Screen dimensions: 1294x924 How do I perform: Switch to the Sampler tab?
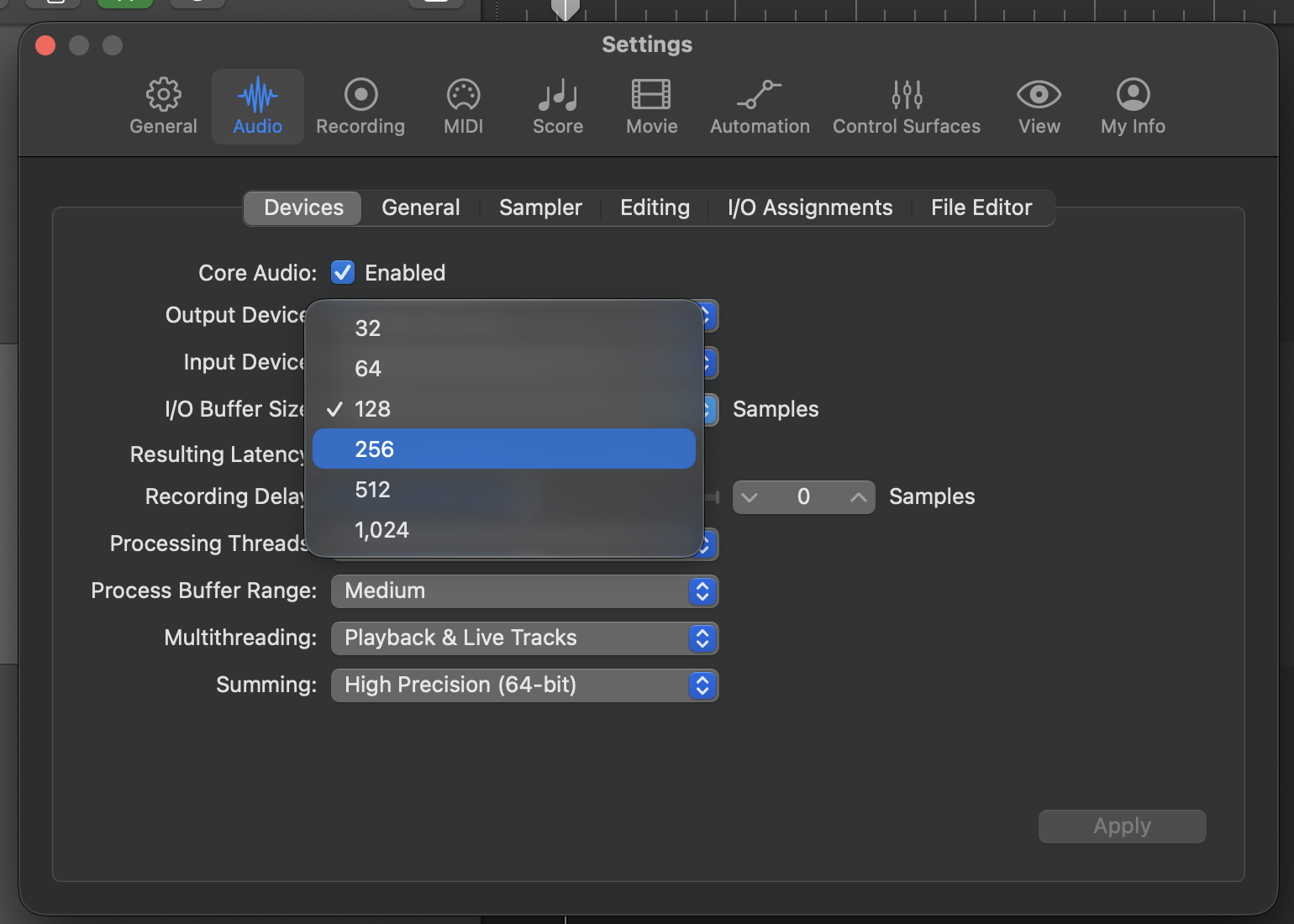(x=540, y=207)
